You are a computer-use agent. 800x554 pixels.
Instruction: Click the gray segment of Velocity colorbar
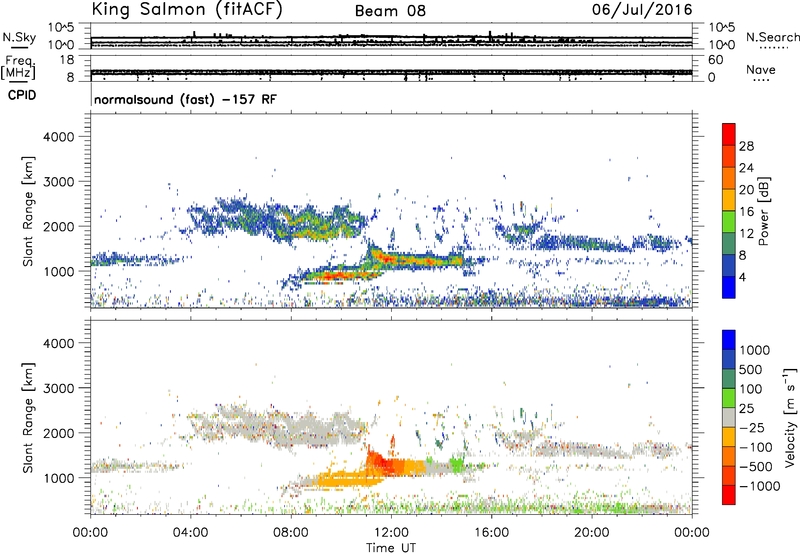(x=729, y=418)
